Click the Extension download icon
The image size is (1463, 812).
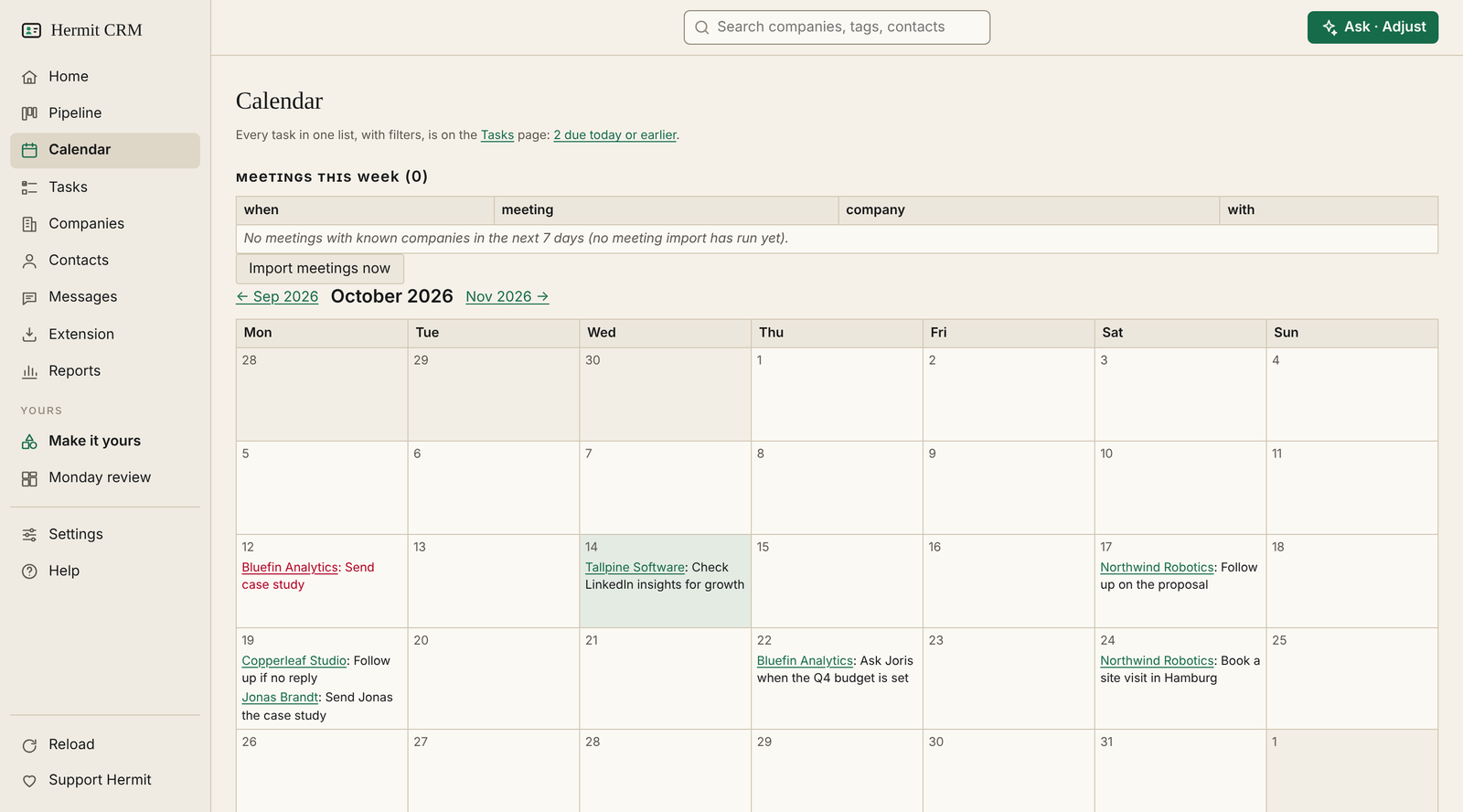[29, 335]
